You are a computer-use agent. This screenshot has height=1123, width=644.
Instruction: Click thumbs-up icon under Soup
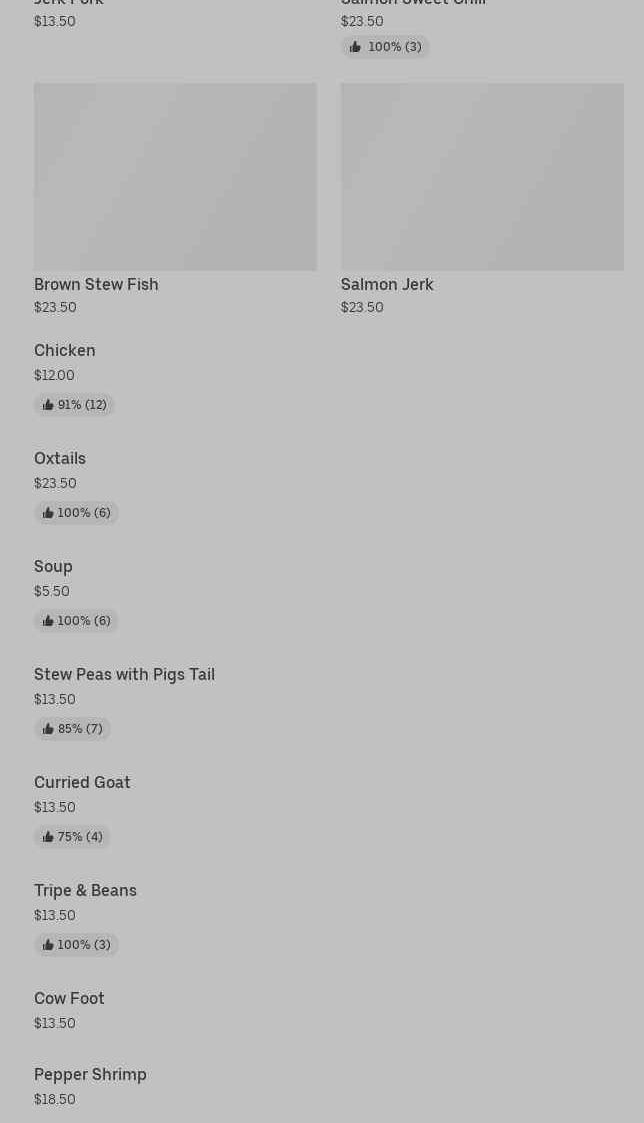point(48,621)
